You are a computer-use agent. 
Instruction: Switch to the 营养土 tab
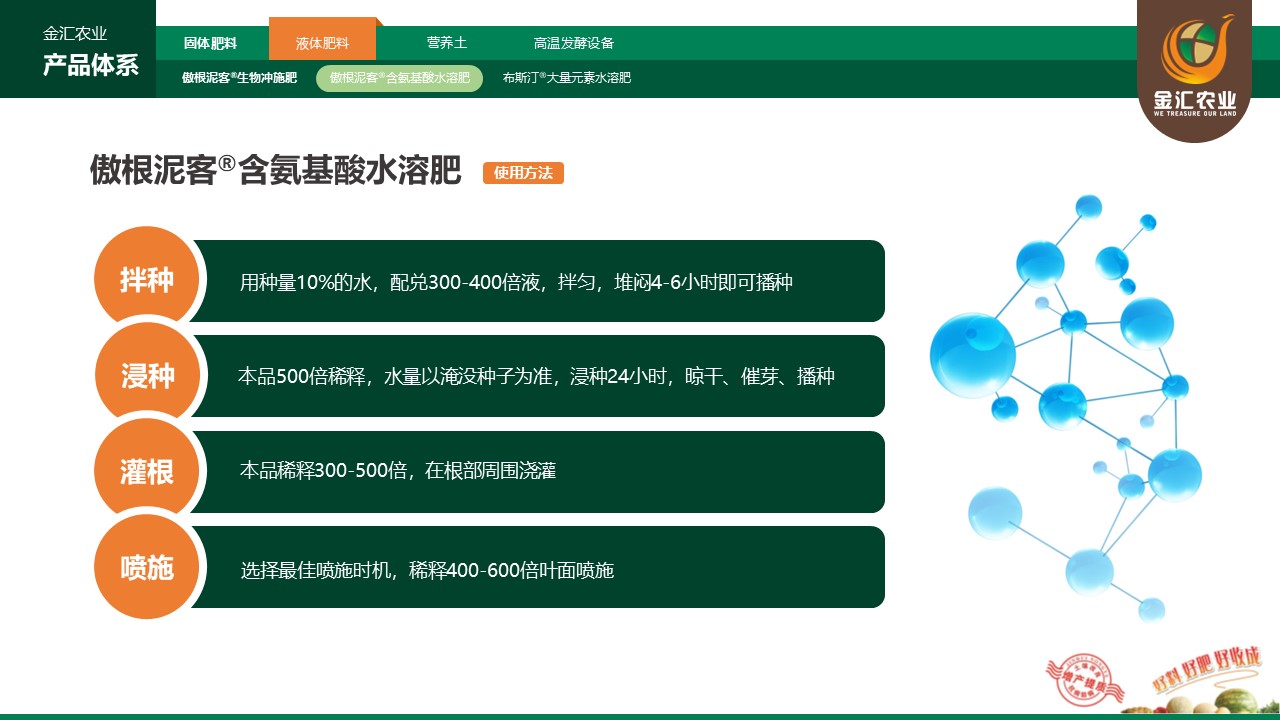coord(446,43)
